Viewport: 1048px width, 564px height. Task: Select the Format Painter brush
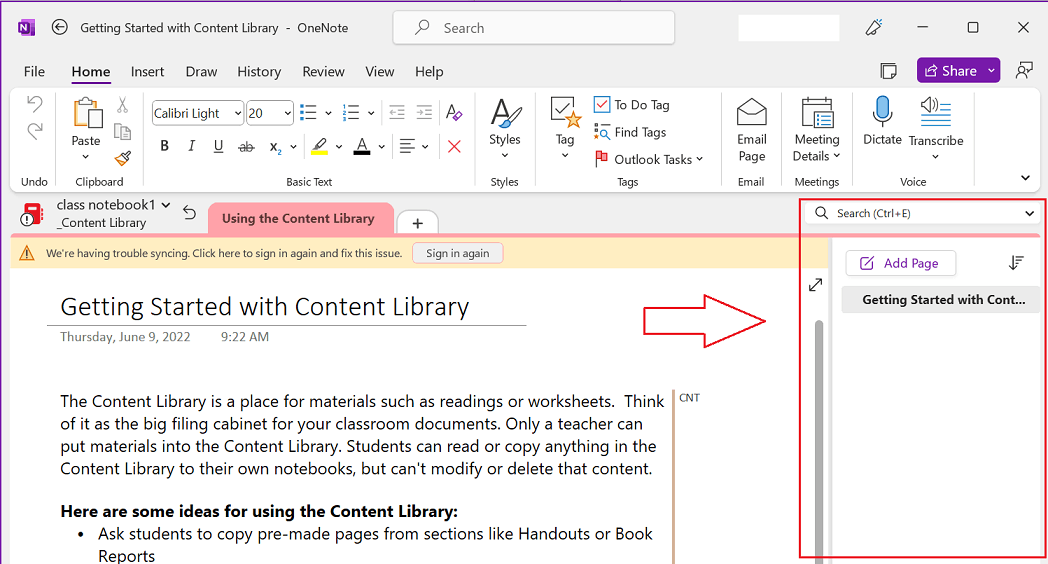pos(122,158)
